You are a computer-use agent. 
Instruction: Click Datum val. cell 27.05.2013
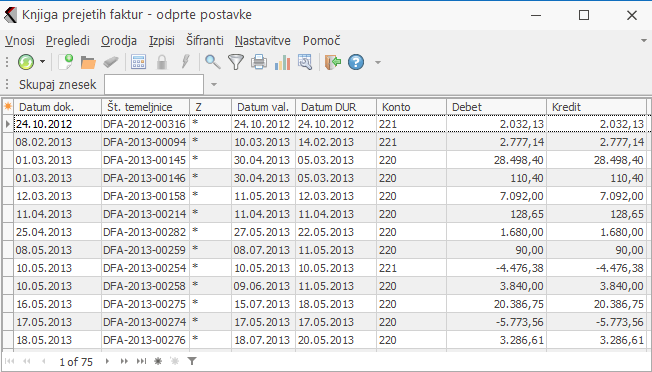263,232
